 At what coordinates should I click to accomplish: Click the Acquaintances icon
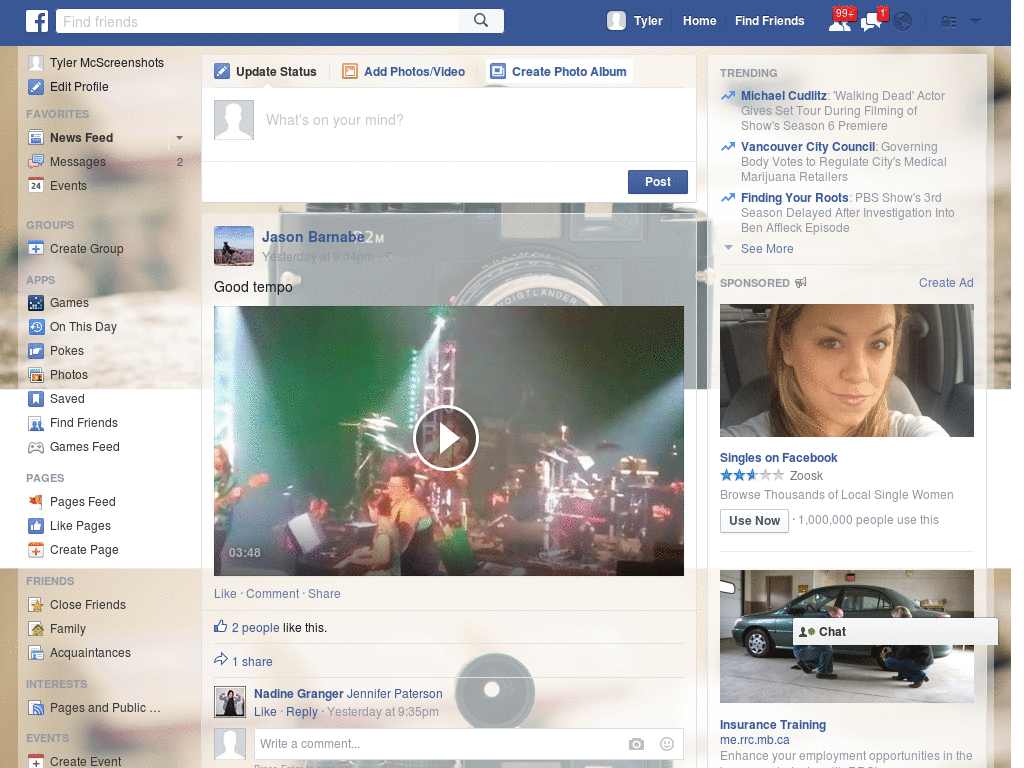pyautogui.click(x=36, y=653)
